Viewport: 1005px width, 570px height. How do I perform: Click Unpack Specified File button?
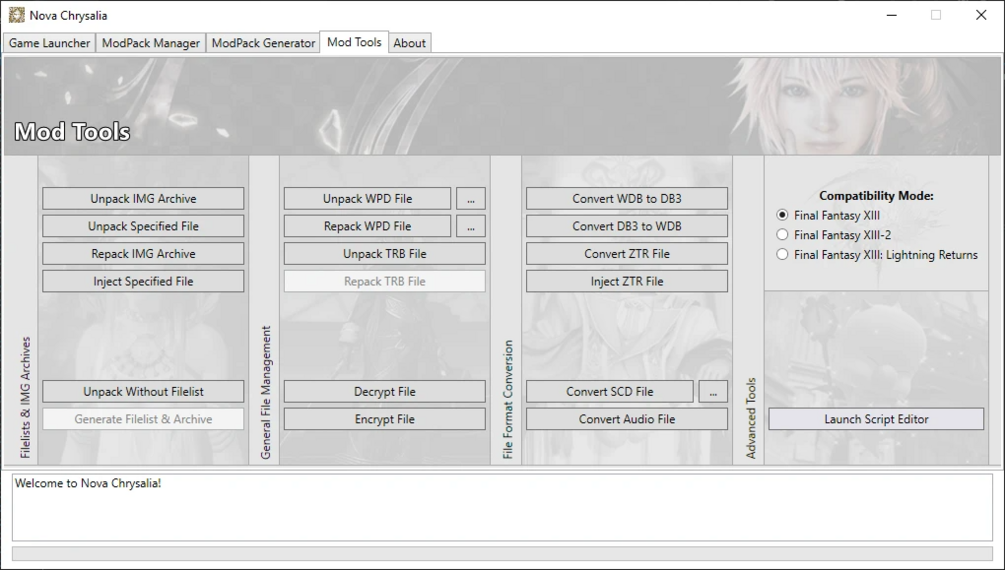point(143,226)
